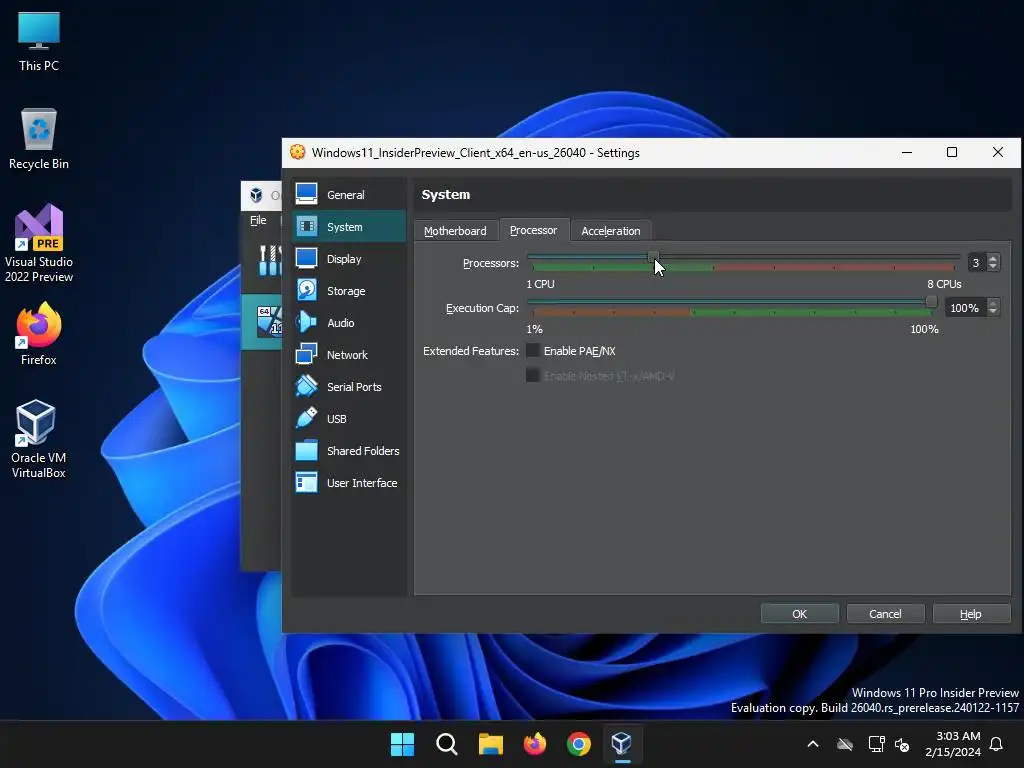
Task: Click the muted volume tray icon
Action: click(x=902, y=744)
